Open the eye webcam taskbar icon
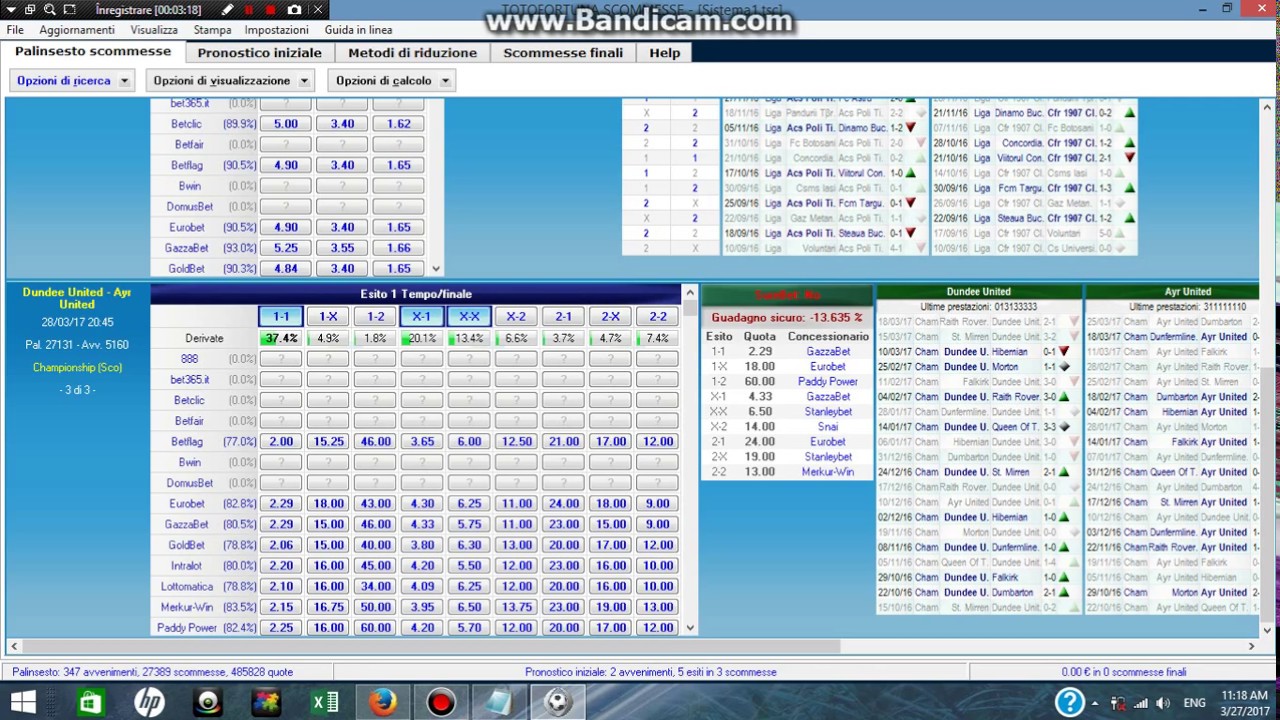The height and width of the screenshot is (720, 1280). (208, 702)
